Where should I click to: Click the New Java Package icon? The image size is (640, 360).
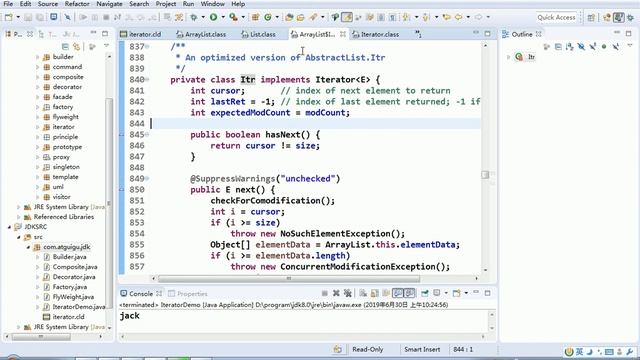point(256,17)
